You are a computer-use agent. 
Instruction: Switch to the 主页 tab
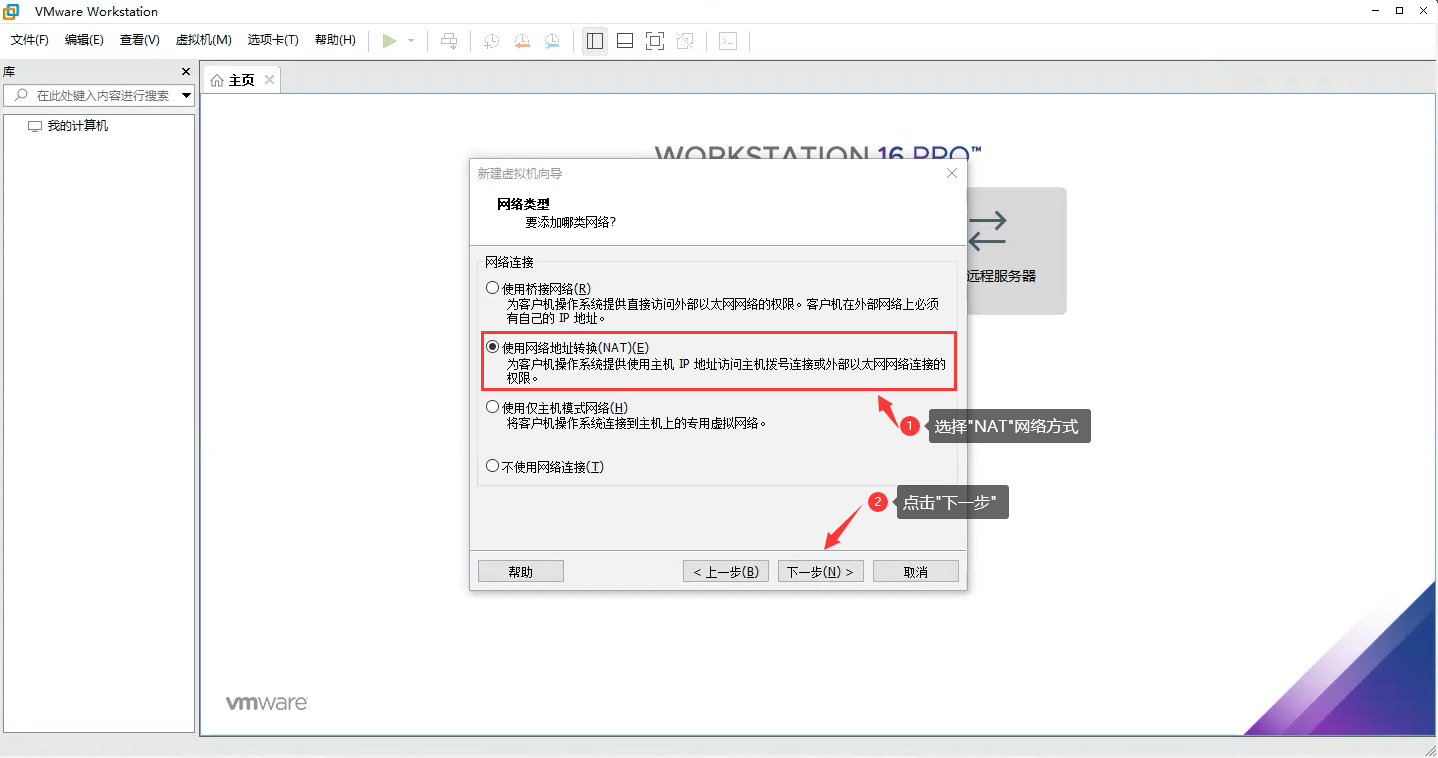point(241,80)
